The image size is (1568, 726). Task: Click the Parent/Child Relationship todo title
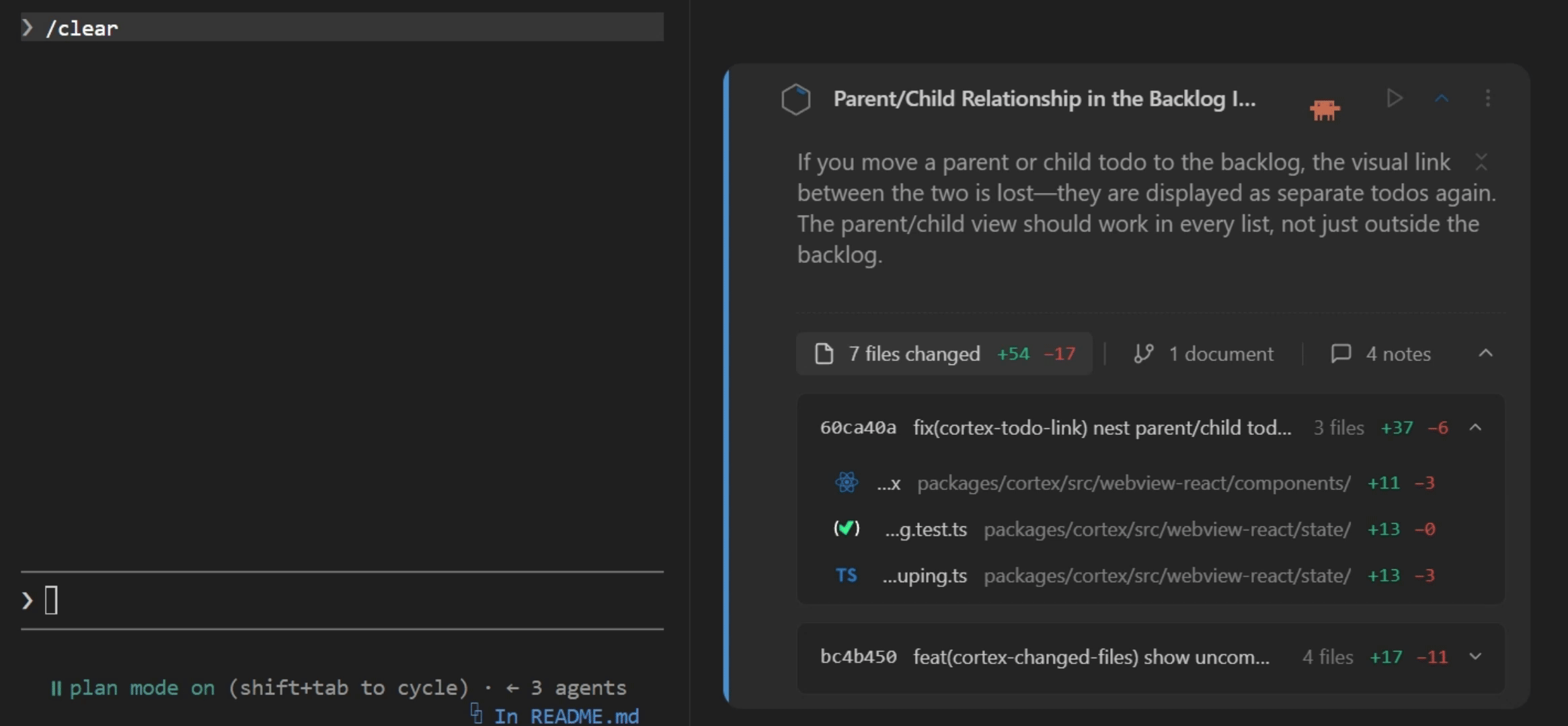coord(1044,99)
